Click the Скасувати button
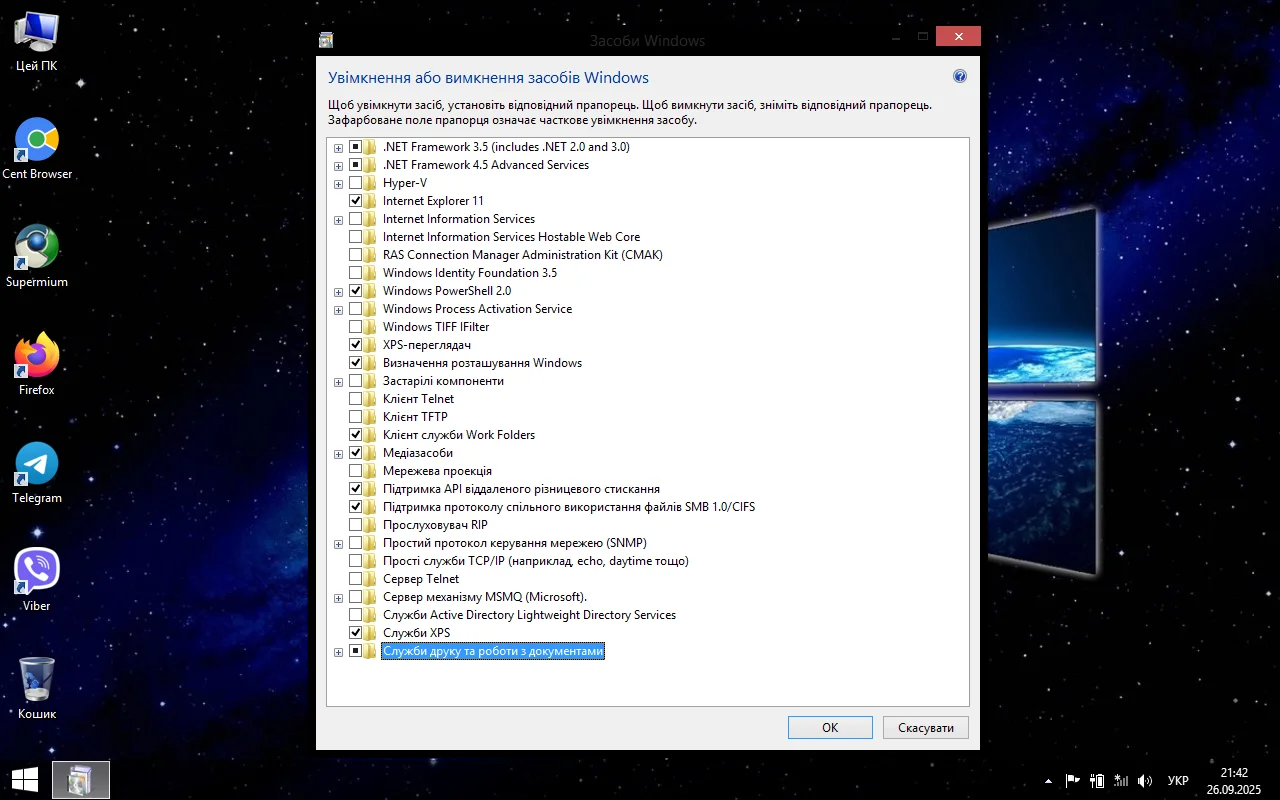 (925, 727)
